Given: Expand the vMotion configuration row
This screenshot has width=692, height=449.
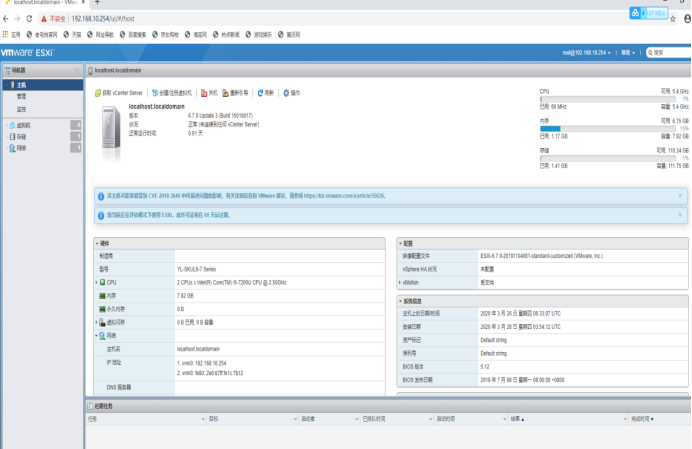Looking at the screenshot, I should [x=402, y=282].
